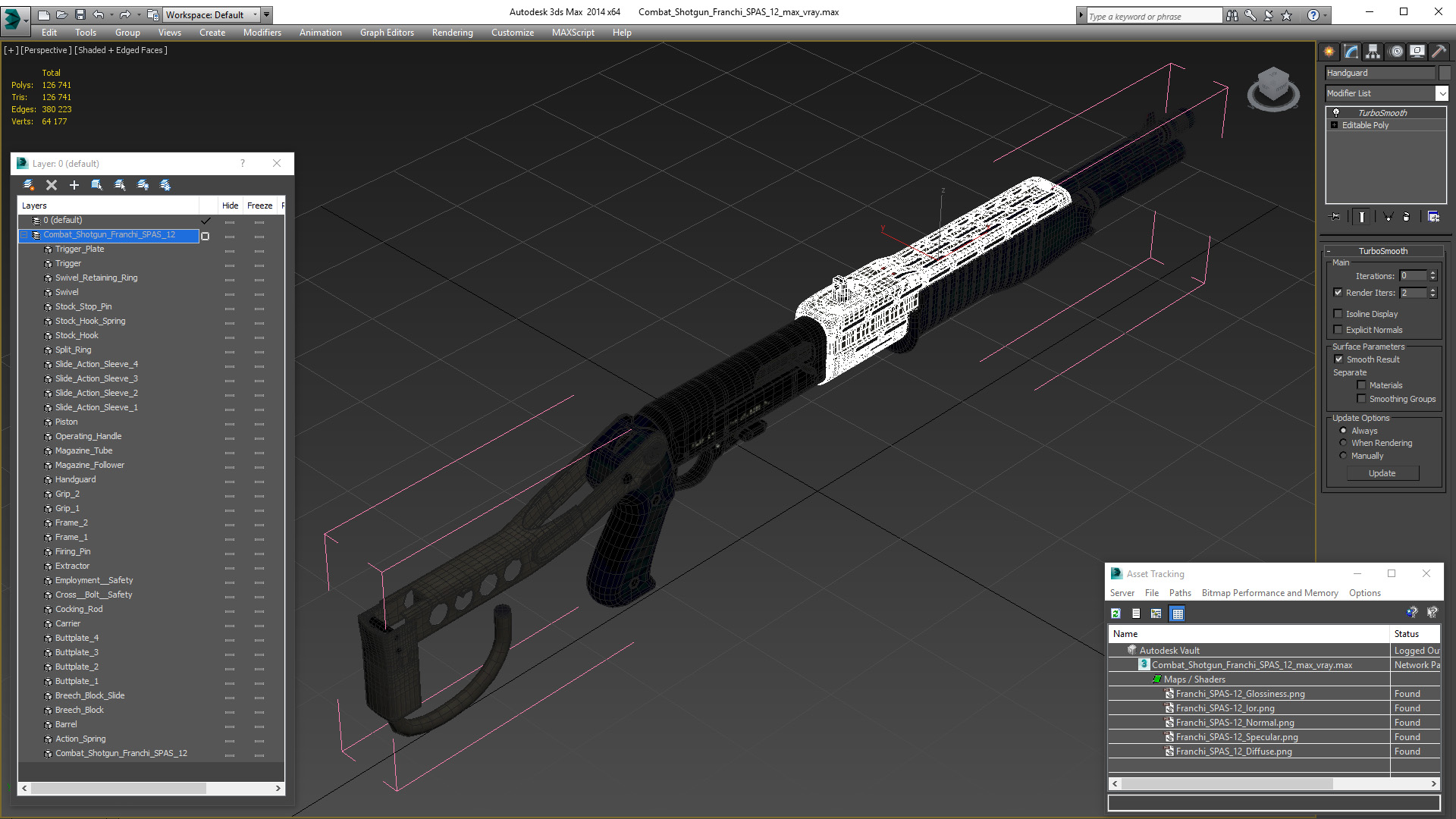Open the Modifier List dropdown

tap(1442, 93)
